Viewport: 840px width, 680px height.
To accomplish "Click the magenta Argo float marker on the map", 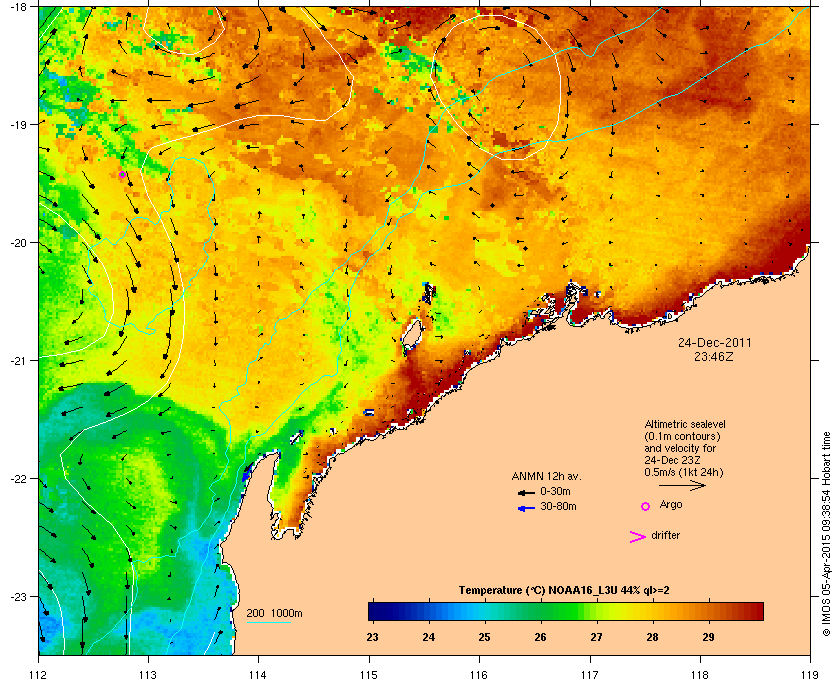I will [122, 175].
